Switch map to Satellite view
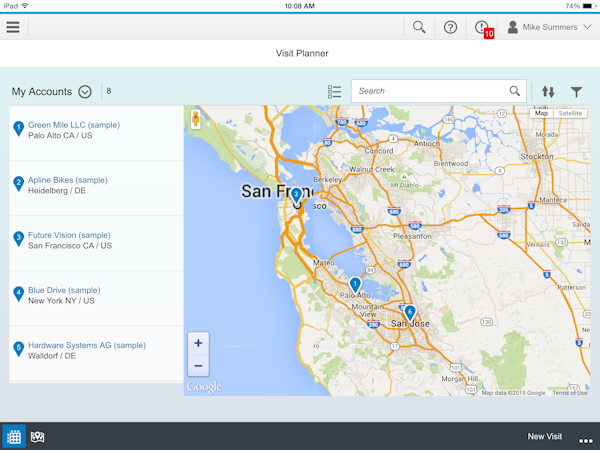 tap(570, 113)
